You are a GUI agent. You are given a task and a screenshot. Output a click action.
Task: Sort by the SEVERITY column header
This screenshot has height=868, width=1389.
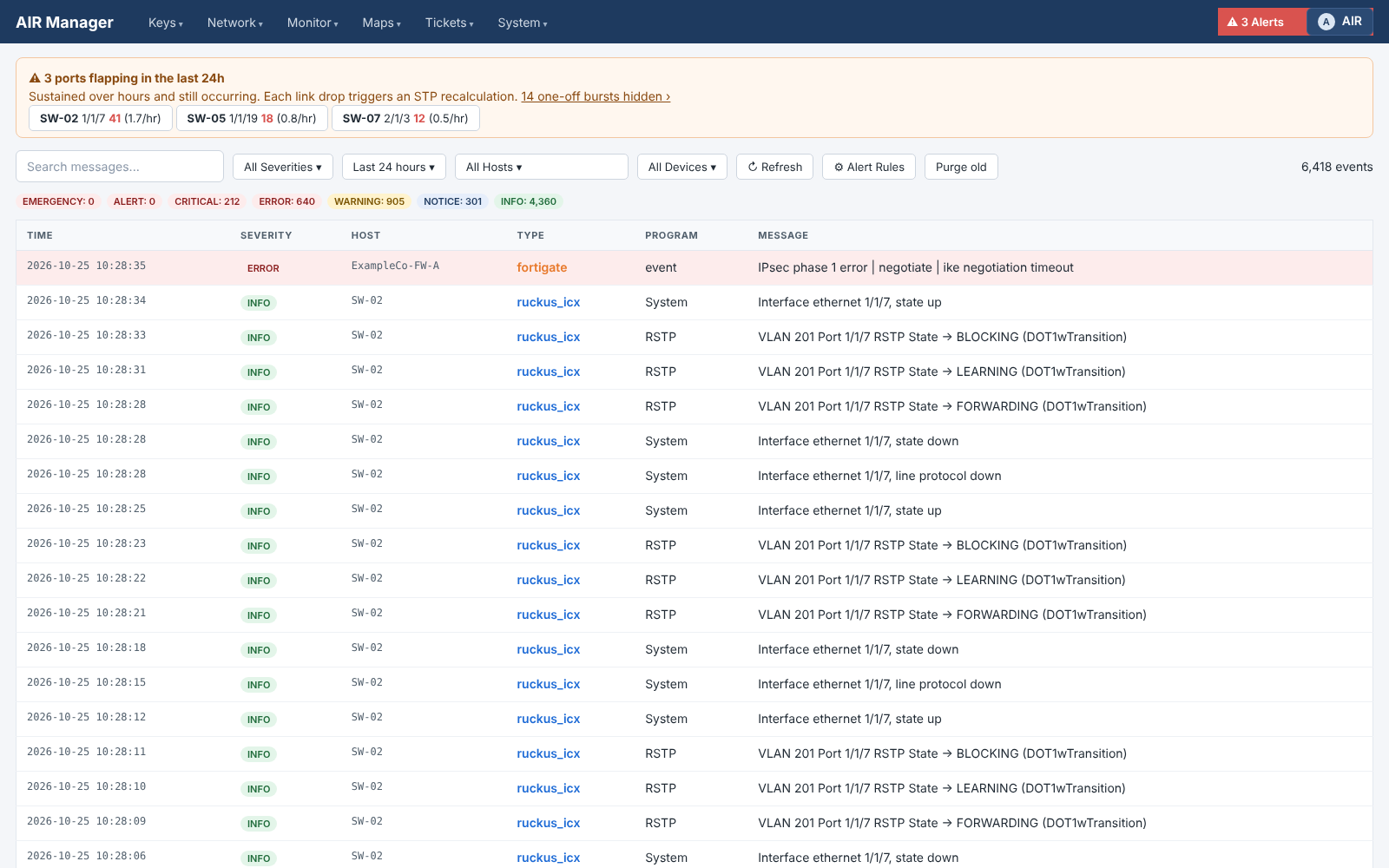click(266, 235)
